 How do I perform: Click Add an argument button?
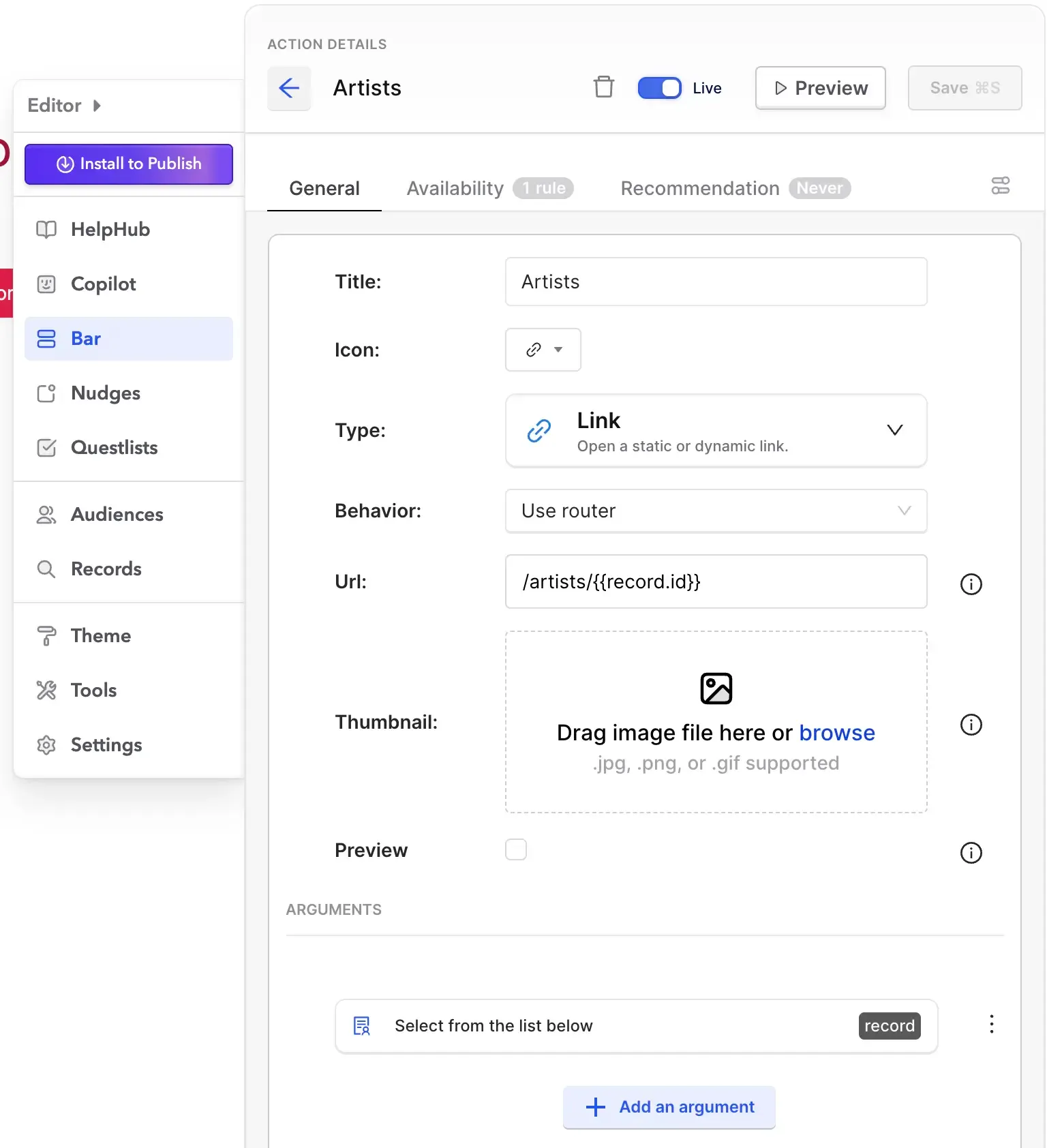(669, 1107)
